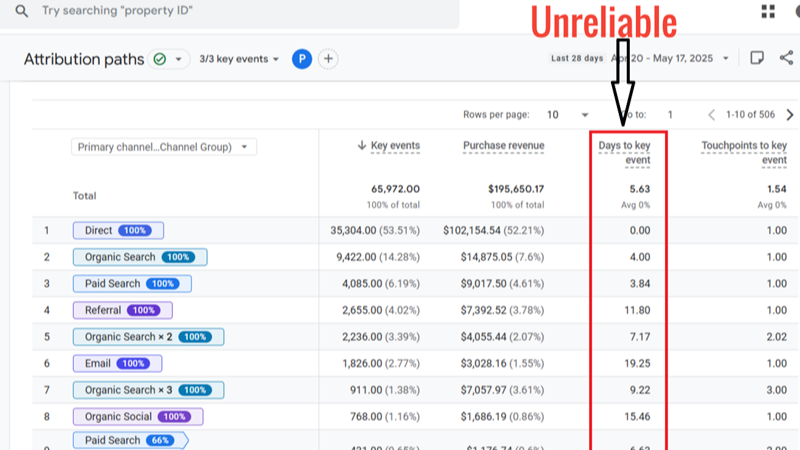Click the 4,085.00 (6.19%) cell
Screen dimensions: 800x450
[x=381, y=284]
